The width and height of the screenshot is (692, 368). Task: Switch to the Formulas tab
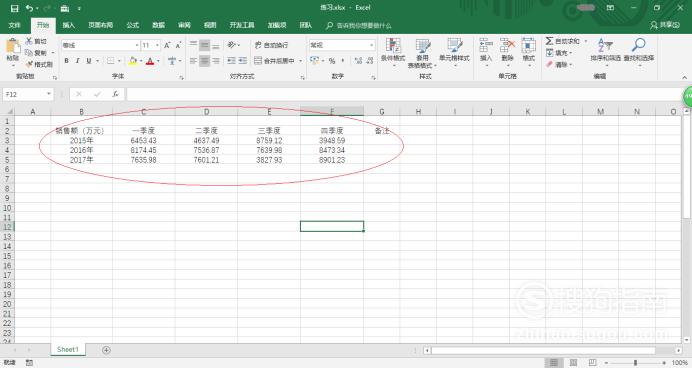(132, 25)
